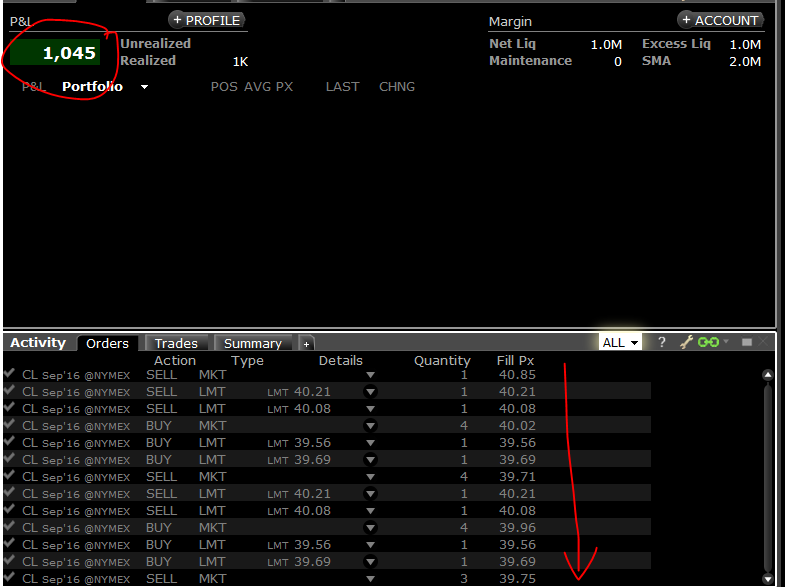The height and width of the screenshot is (587, 785).
Task: Sort by the Details column header
Action: click(340, 360)
